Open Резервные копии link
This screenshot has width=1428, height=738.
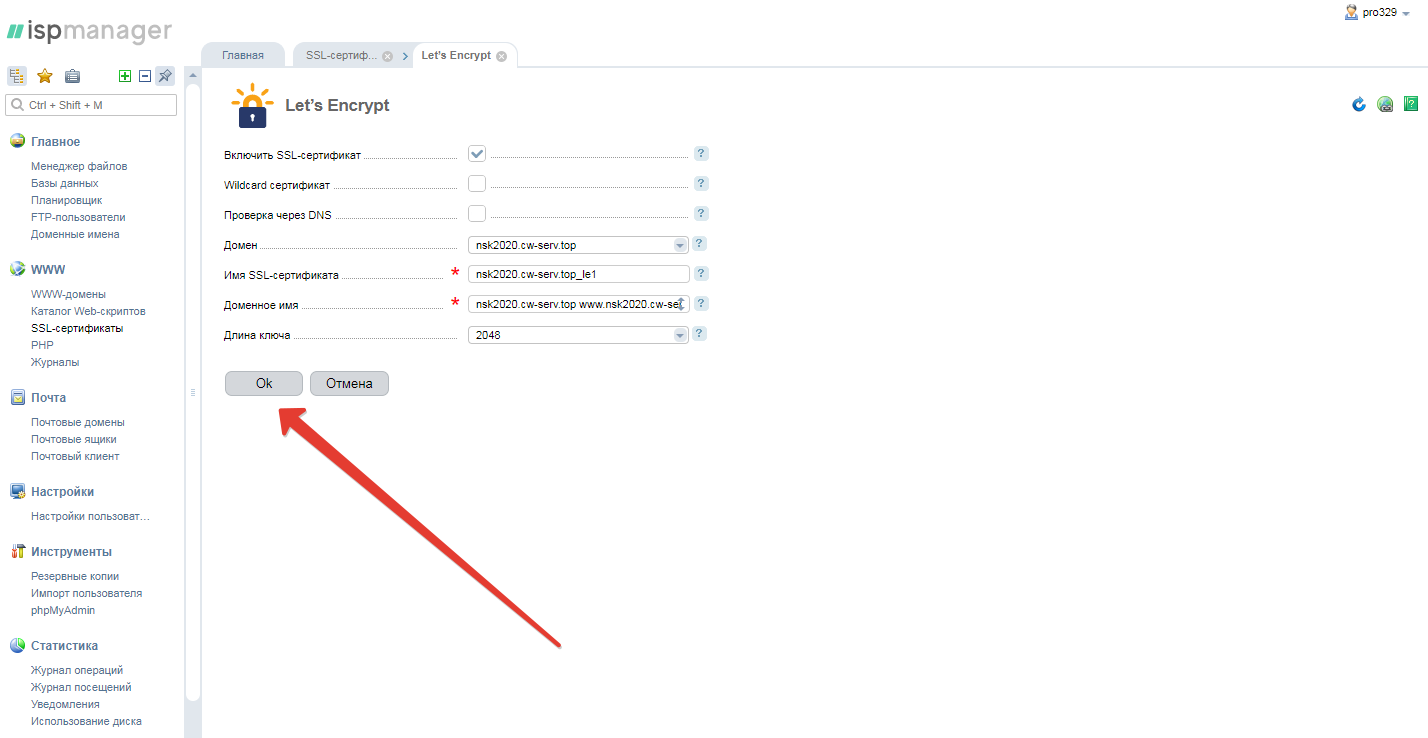(75, 576)
